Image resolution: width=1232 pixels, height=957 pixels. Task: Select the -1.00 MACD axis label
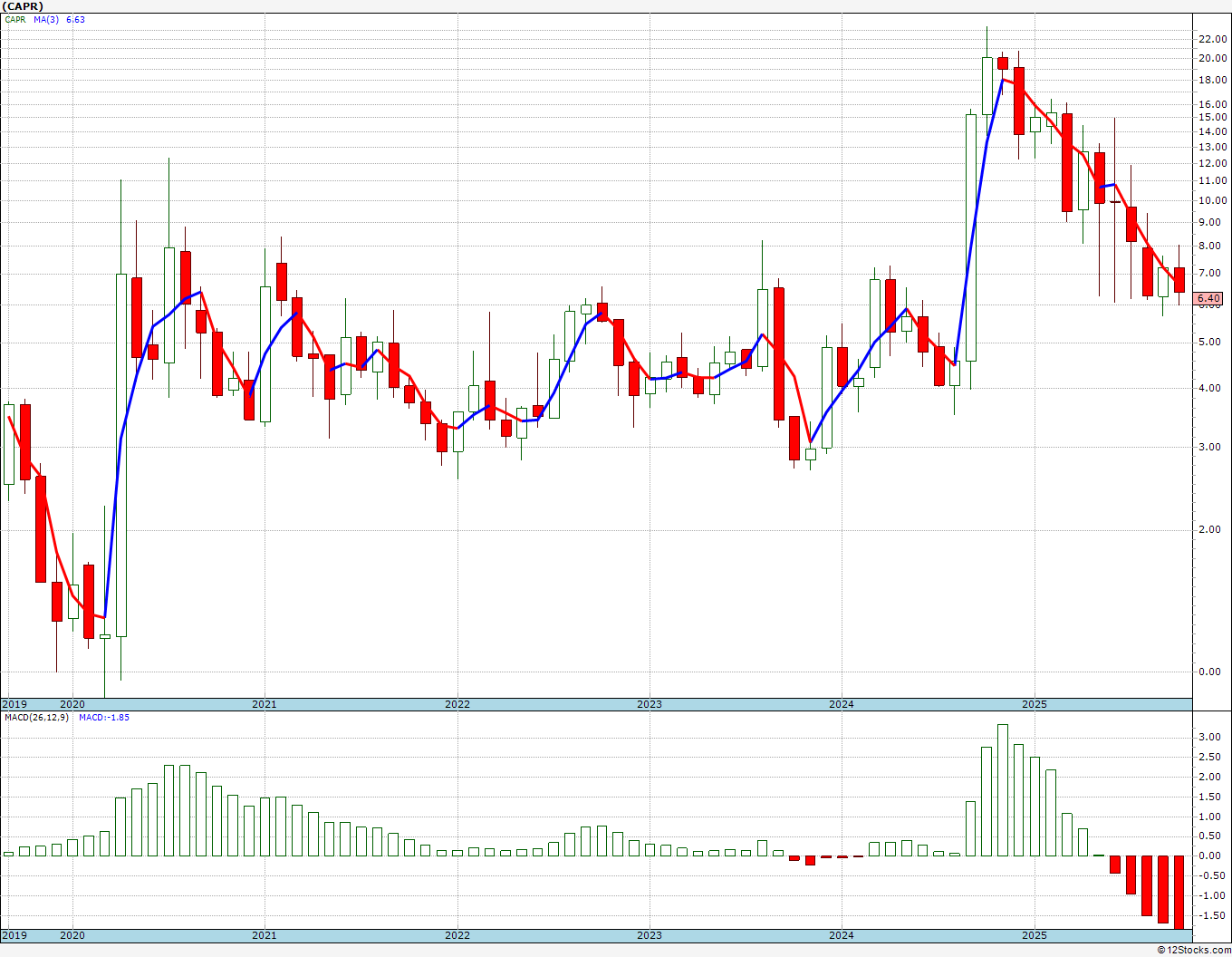coord(1212,896)
